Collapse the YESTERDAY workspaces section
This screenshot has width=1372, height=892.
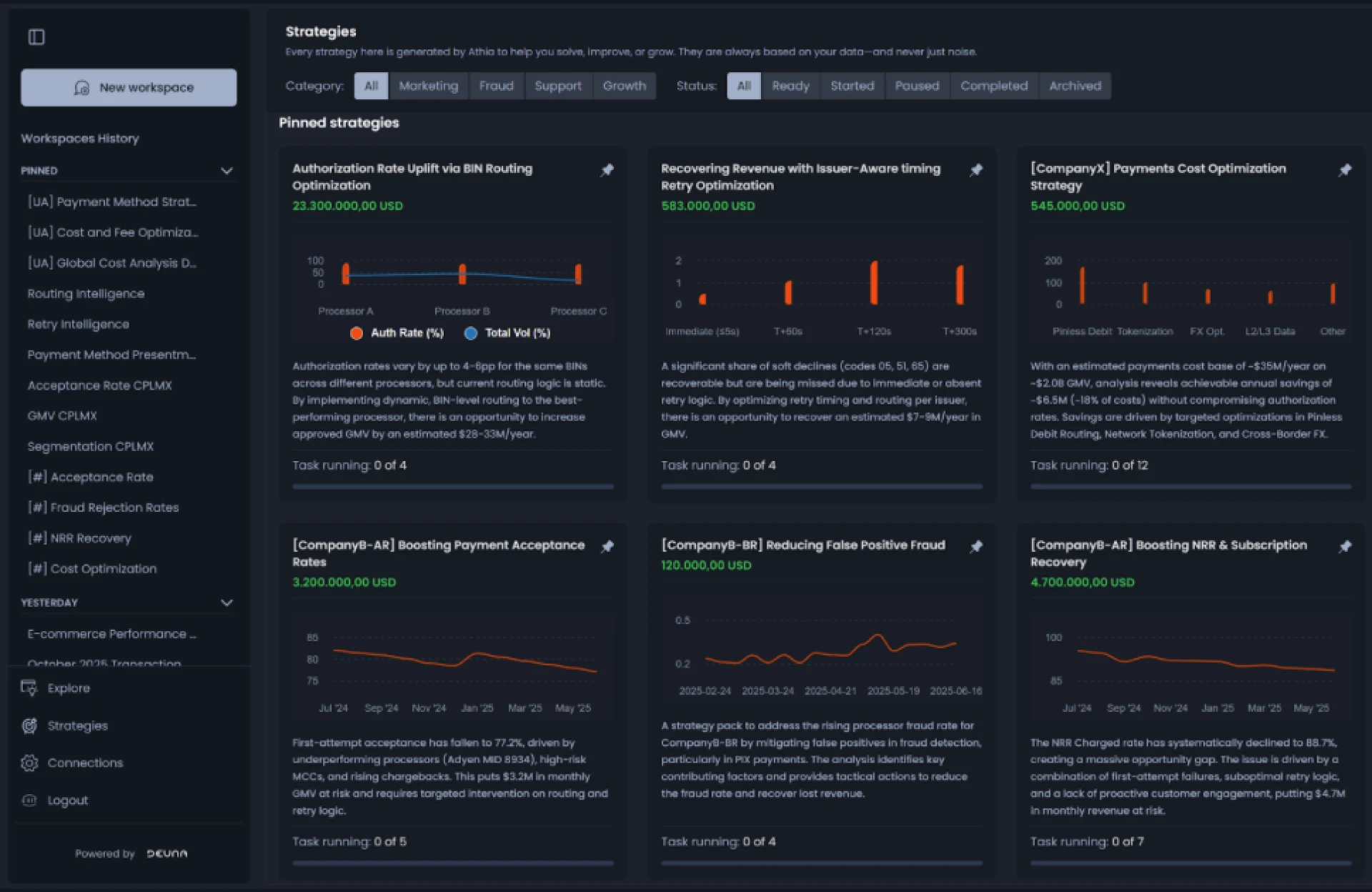click(227, 603)
